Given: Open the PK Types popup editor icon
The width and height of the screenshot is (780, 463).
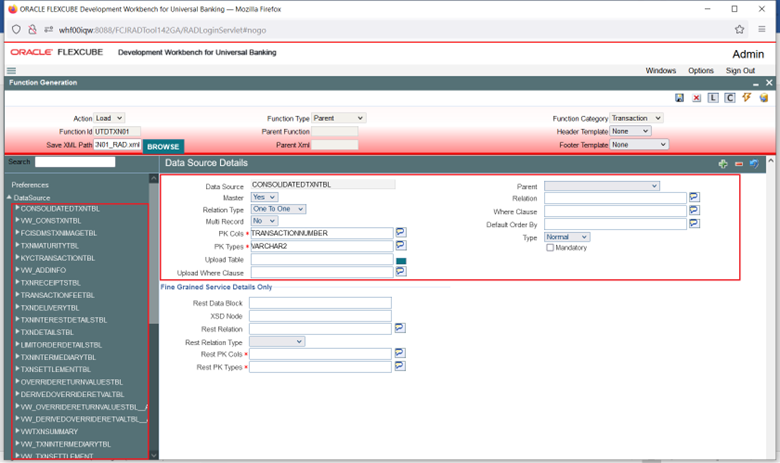Looking at the screenshot, I should click(401, 245).
